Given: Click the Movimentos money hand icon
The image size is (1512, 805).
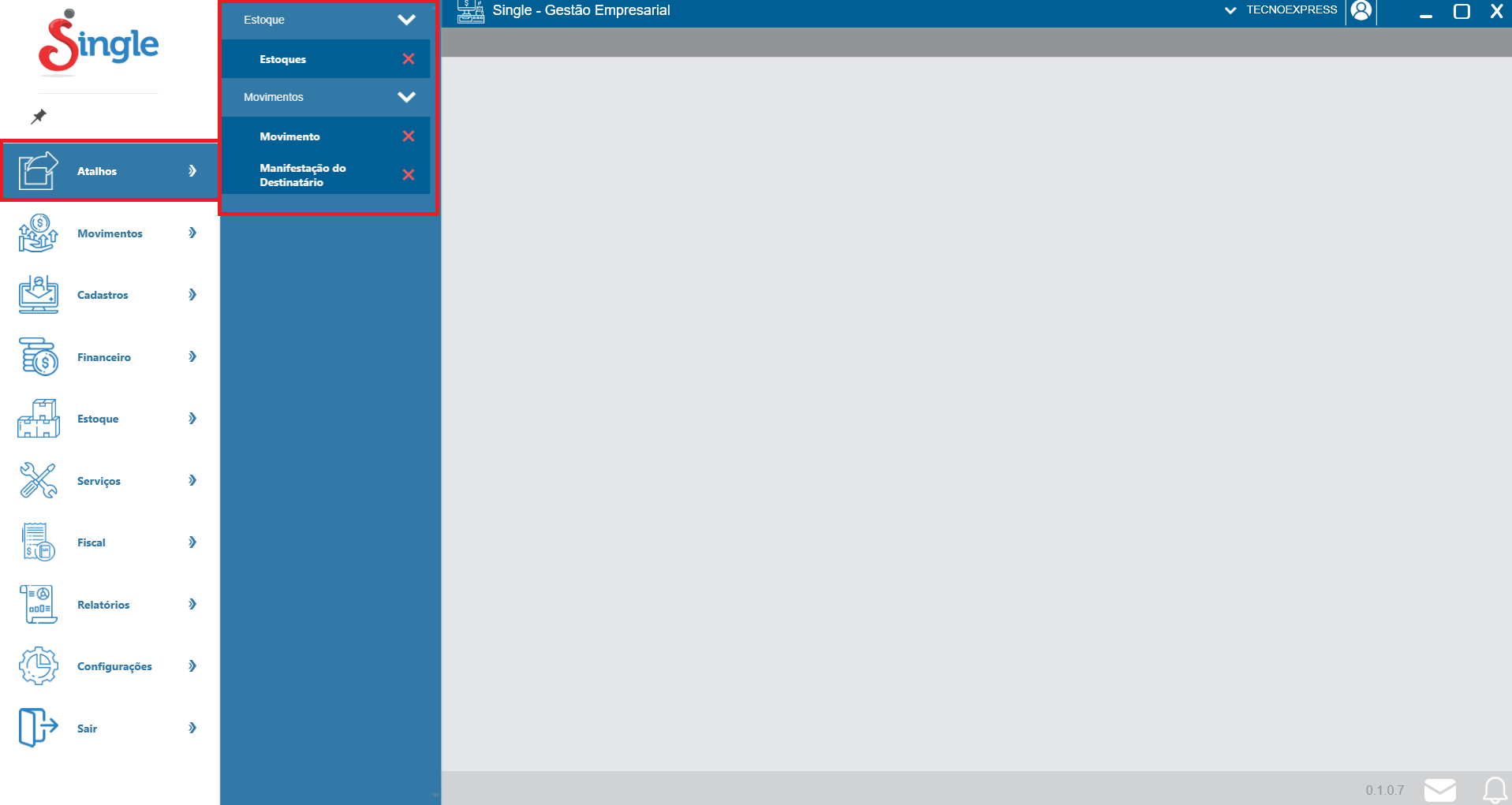Looking at the screenshot, I should [38, 233].
